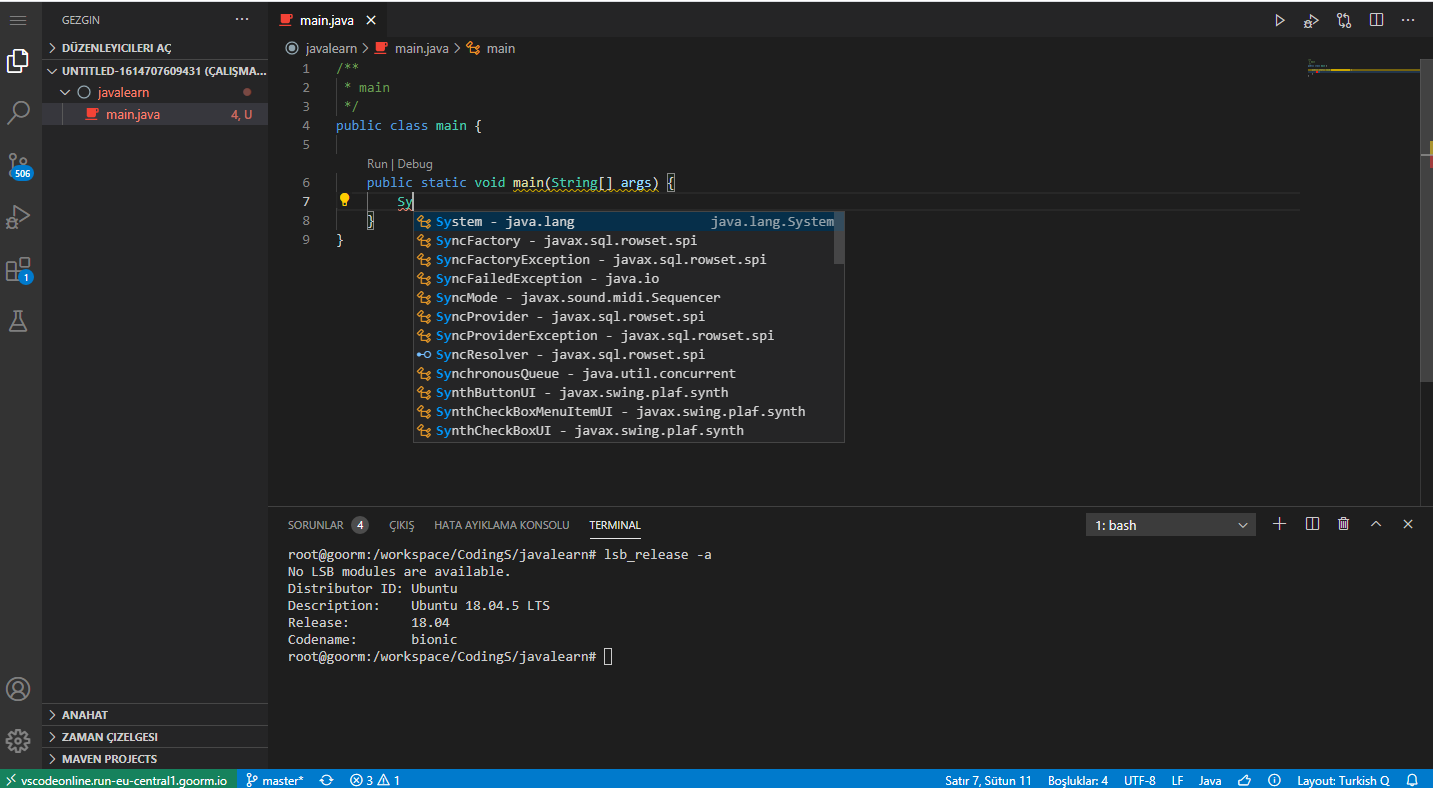Close the main.java editor tab
Image resolution: width=1433 pixels, height=788 pixels.
click(x=372, y=20)
